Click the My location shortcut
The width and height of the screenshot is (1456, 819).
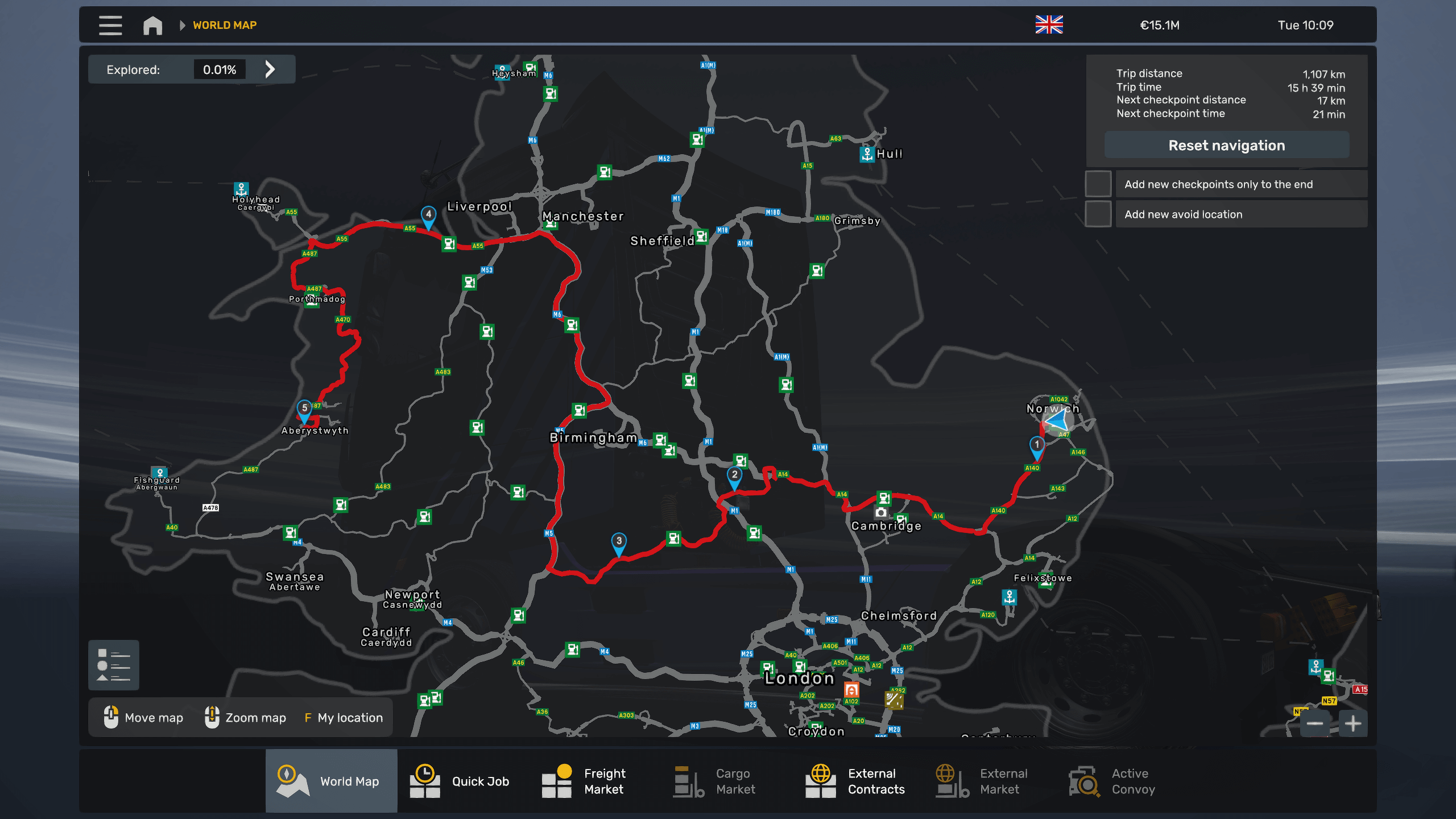point(343,718)
